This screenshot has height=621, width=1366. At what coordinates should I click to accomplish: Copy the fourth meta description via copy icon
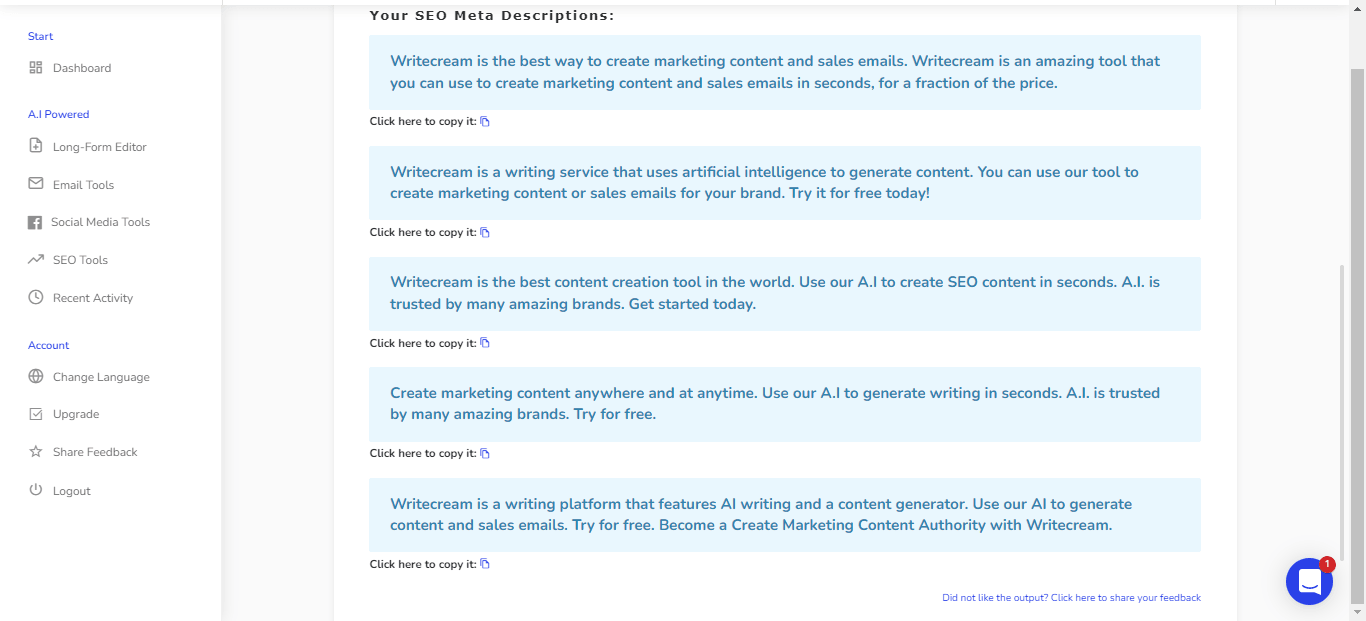[485, 454]
